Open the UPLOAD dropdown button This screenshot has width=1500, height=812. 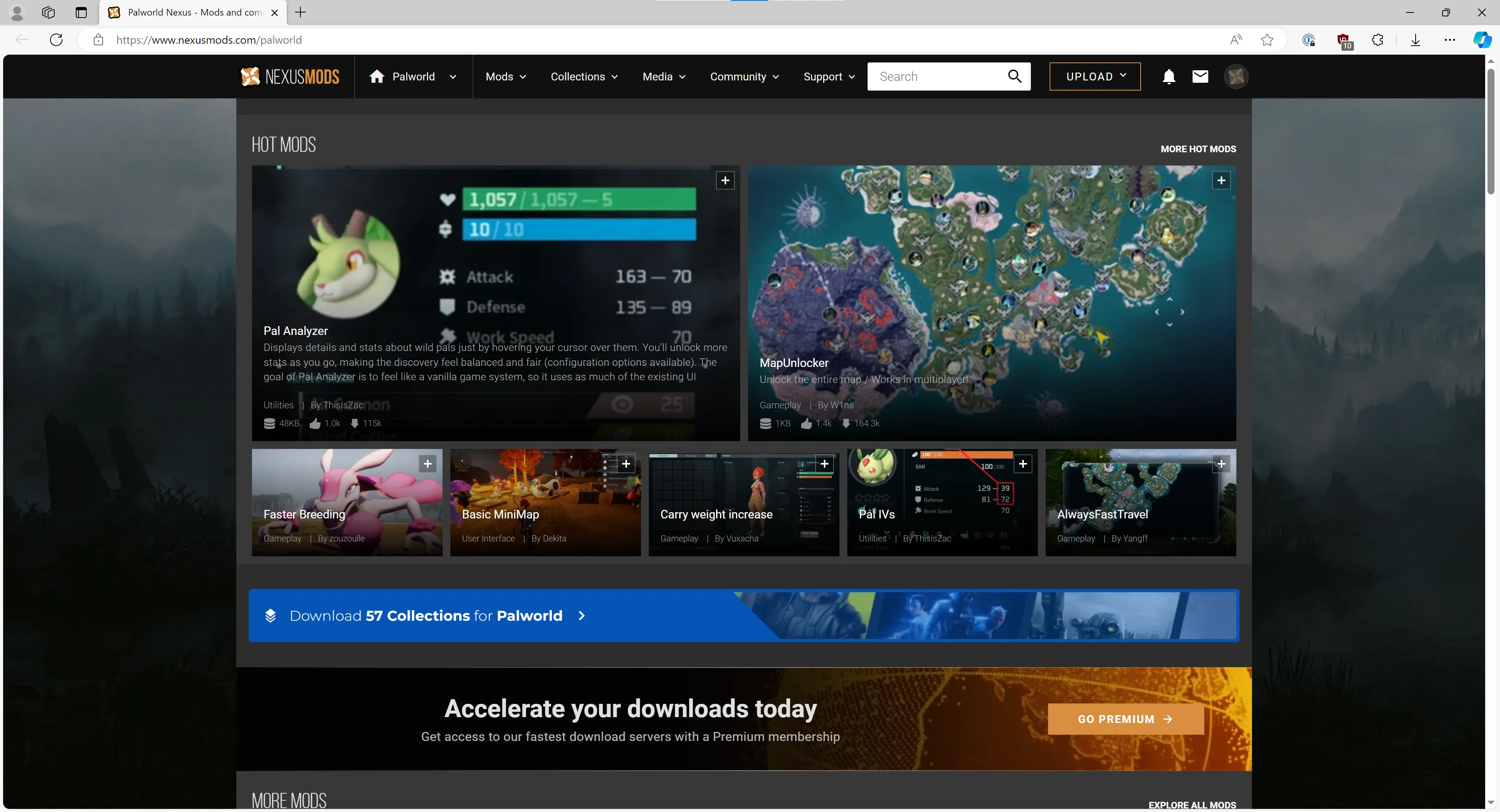1095,76
